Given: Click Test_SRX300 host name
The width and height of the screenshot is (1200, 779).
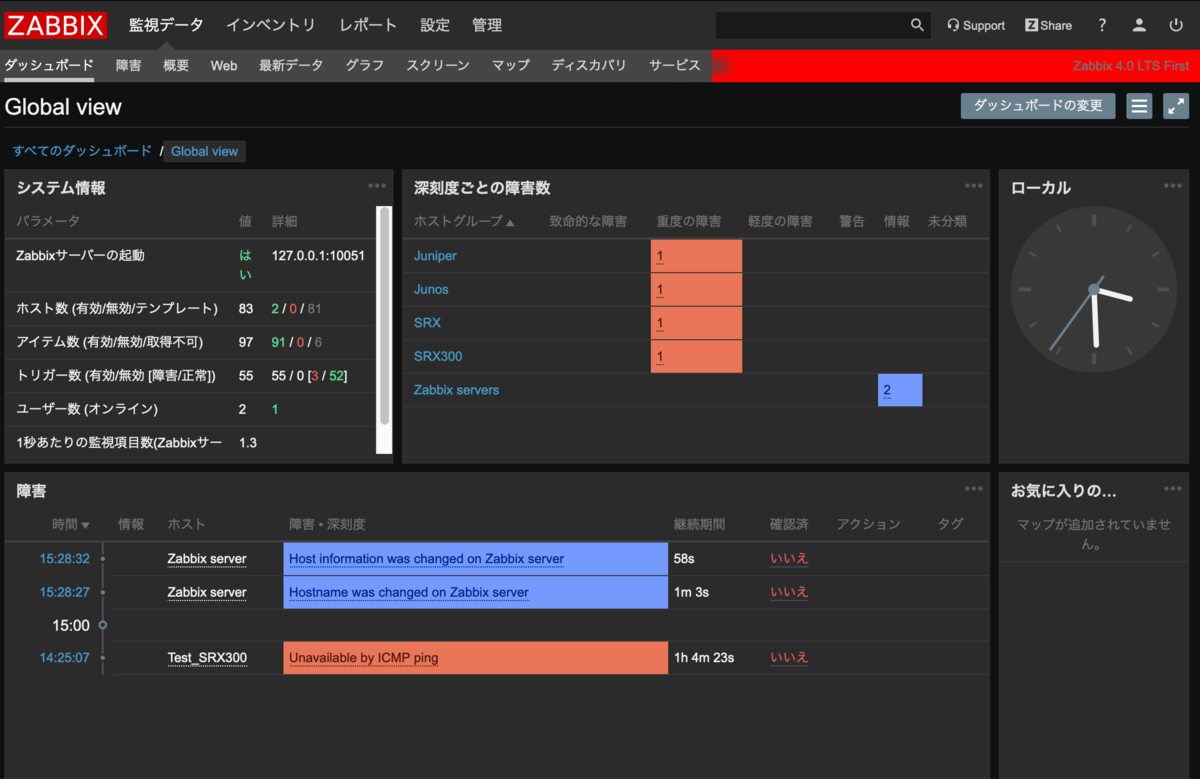Looking at the screenshot, I should point(207,658).
